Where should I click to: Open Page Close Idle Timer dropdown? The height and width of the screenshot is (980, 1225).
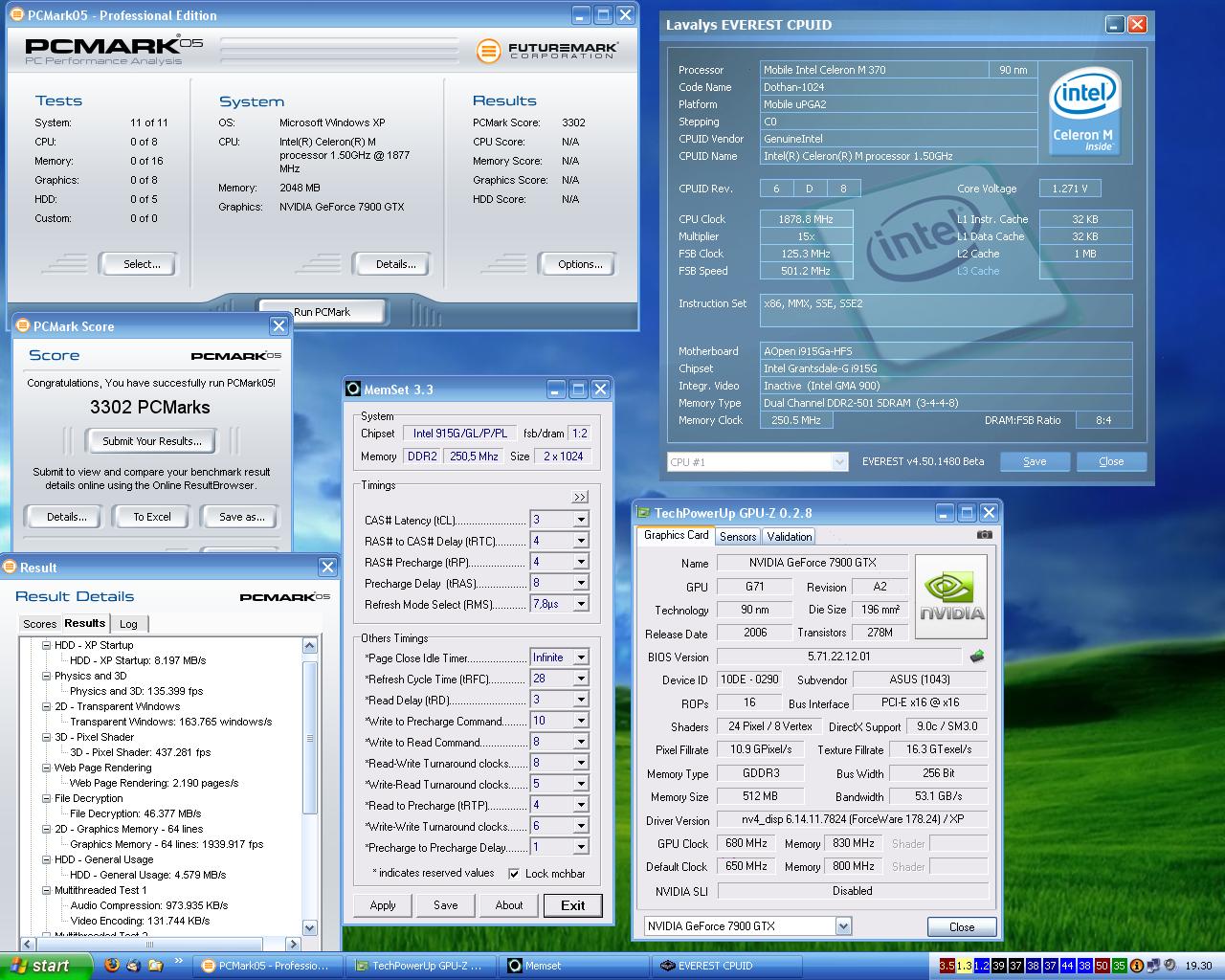(x=580, y=657)
